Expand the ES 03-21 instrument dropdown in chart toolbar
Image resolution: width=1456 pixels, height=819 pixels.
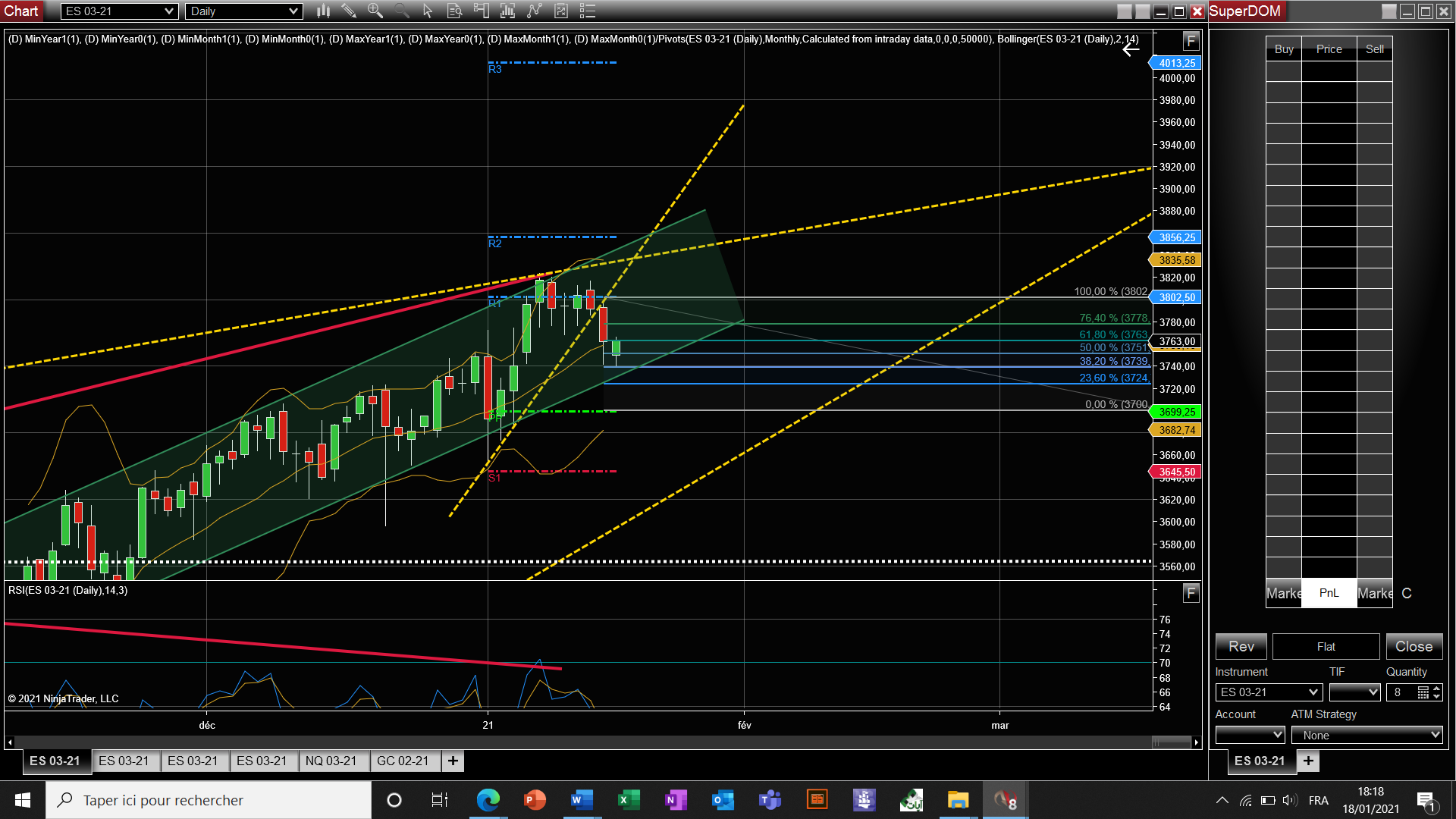[169, 11]
